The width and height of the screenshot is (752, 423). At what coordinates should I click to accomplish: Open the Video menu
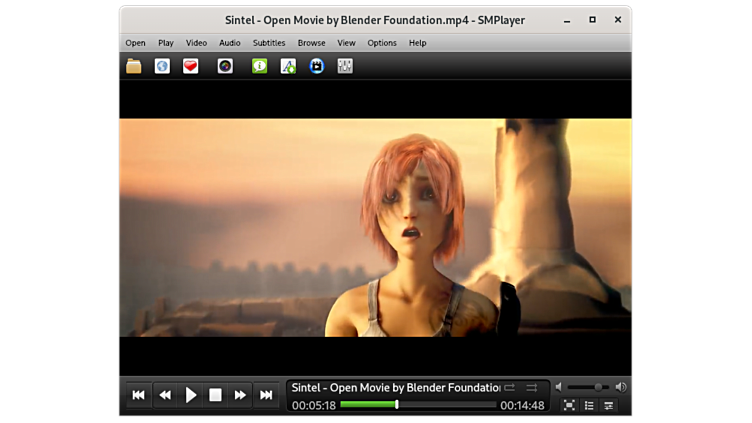tap(196, 43)
